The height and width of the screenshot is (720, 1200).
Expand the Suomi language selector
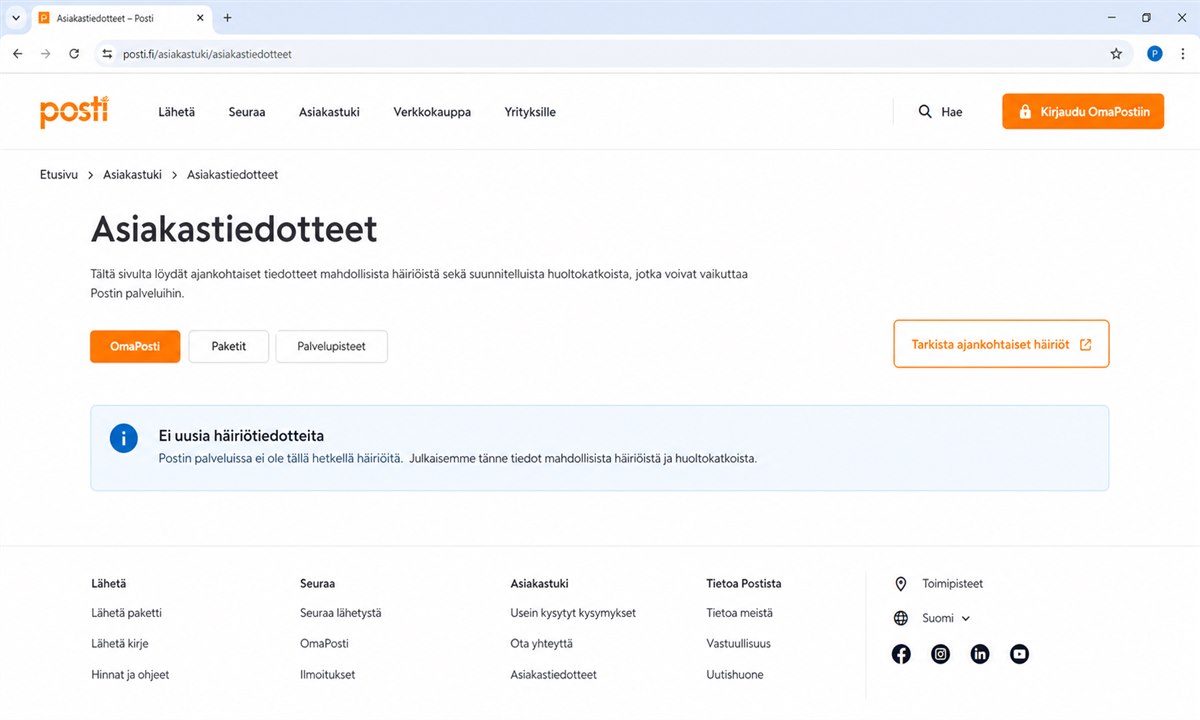[945, 618]
